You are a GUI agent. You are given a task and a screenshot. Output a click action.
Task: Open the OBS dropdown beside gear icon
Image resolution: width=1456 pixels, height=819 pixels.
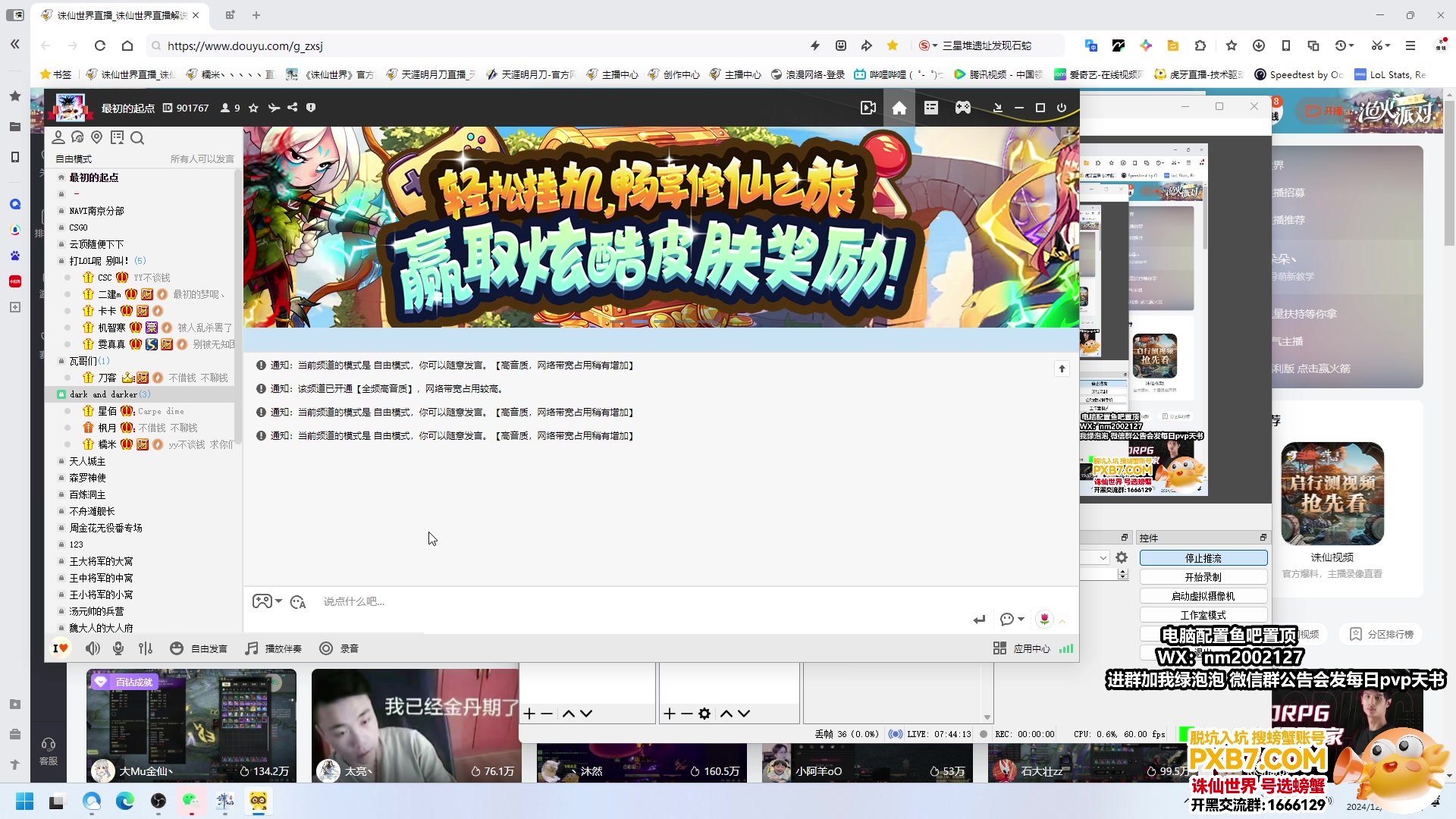pos(1103,558)
